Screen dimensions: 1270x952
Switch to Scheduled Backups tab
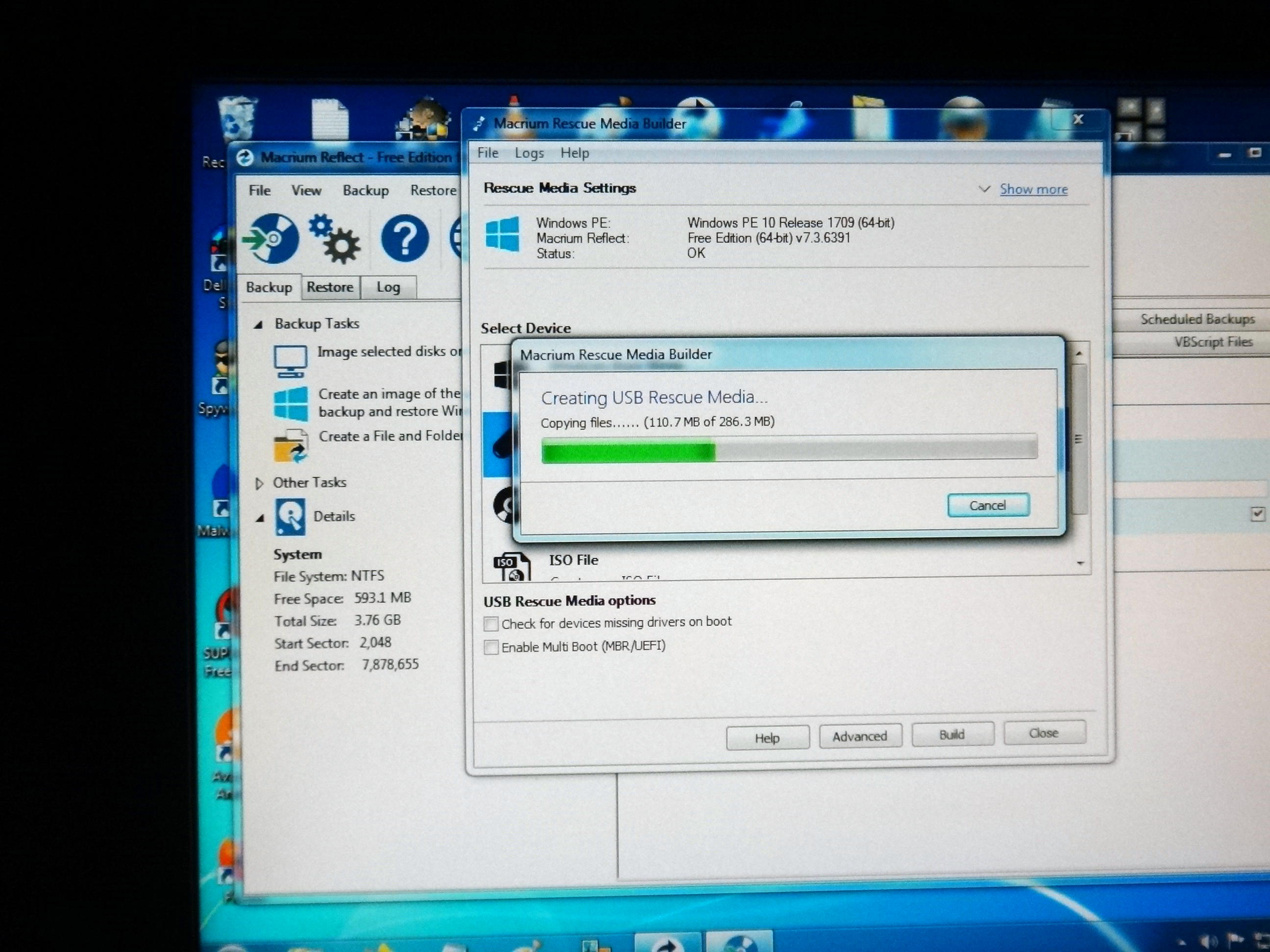[x=1197, y=319]
